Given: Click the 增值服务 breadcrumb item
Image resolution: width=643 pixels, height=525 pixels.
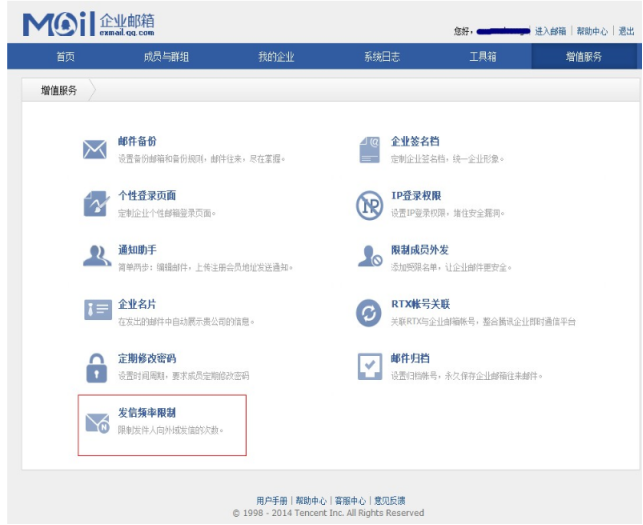Looking at the screenshot, I should click(x=59, y=90).
